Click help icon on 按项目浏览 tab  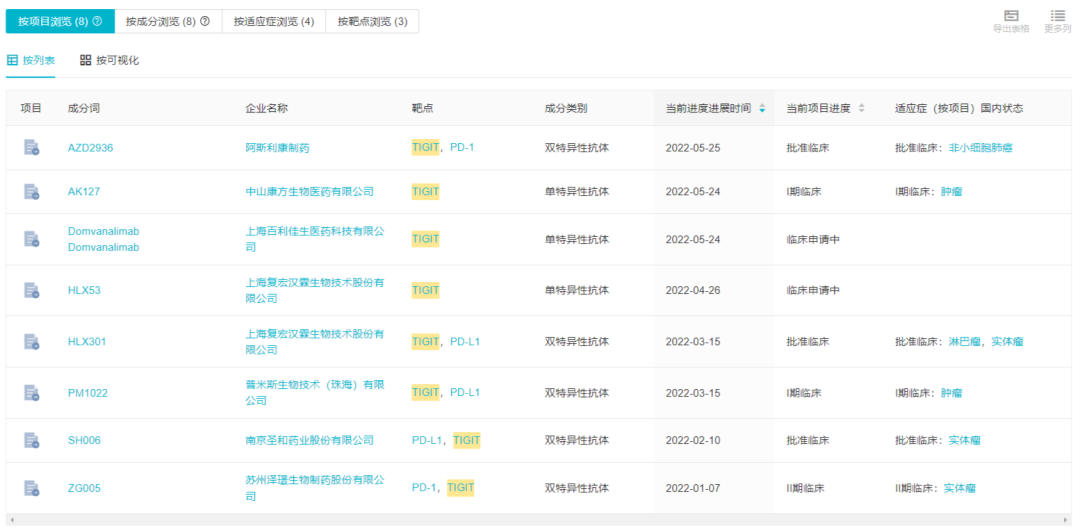(x=97, y=21)
